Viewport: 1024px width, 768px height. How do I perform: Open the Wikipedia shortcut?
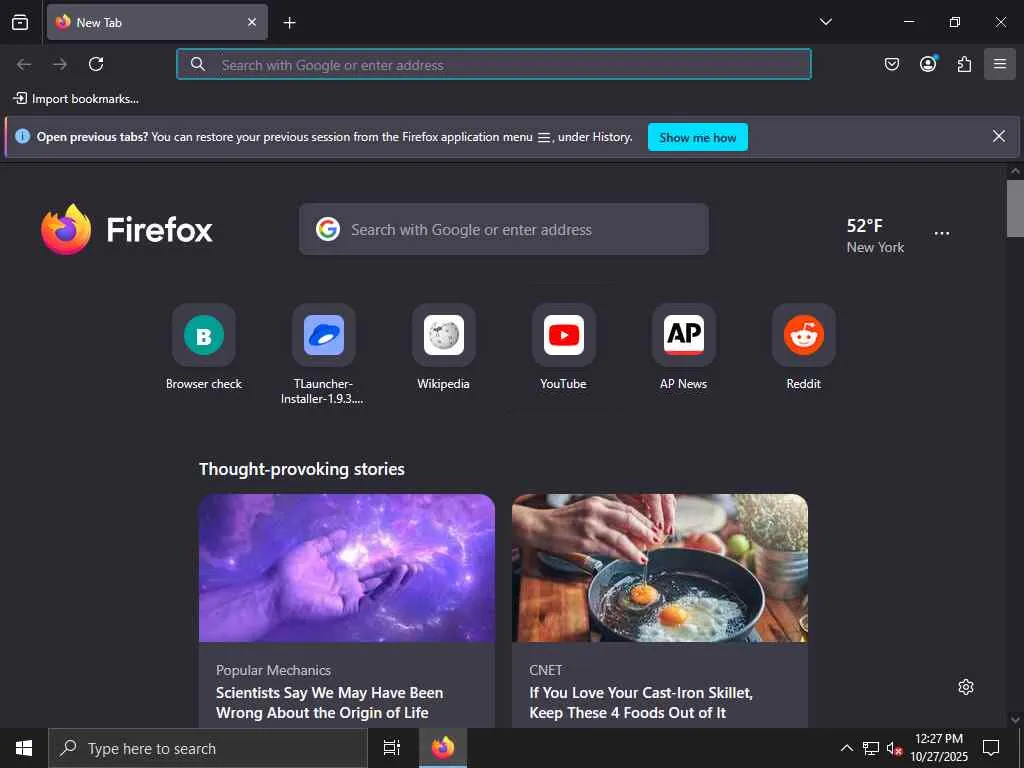click(443, 348)
